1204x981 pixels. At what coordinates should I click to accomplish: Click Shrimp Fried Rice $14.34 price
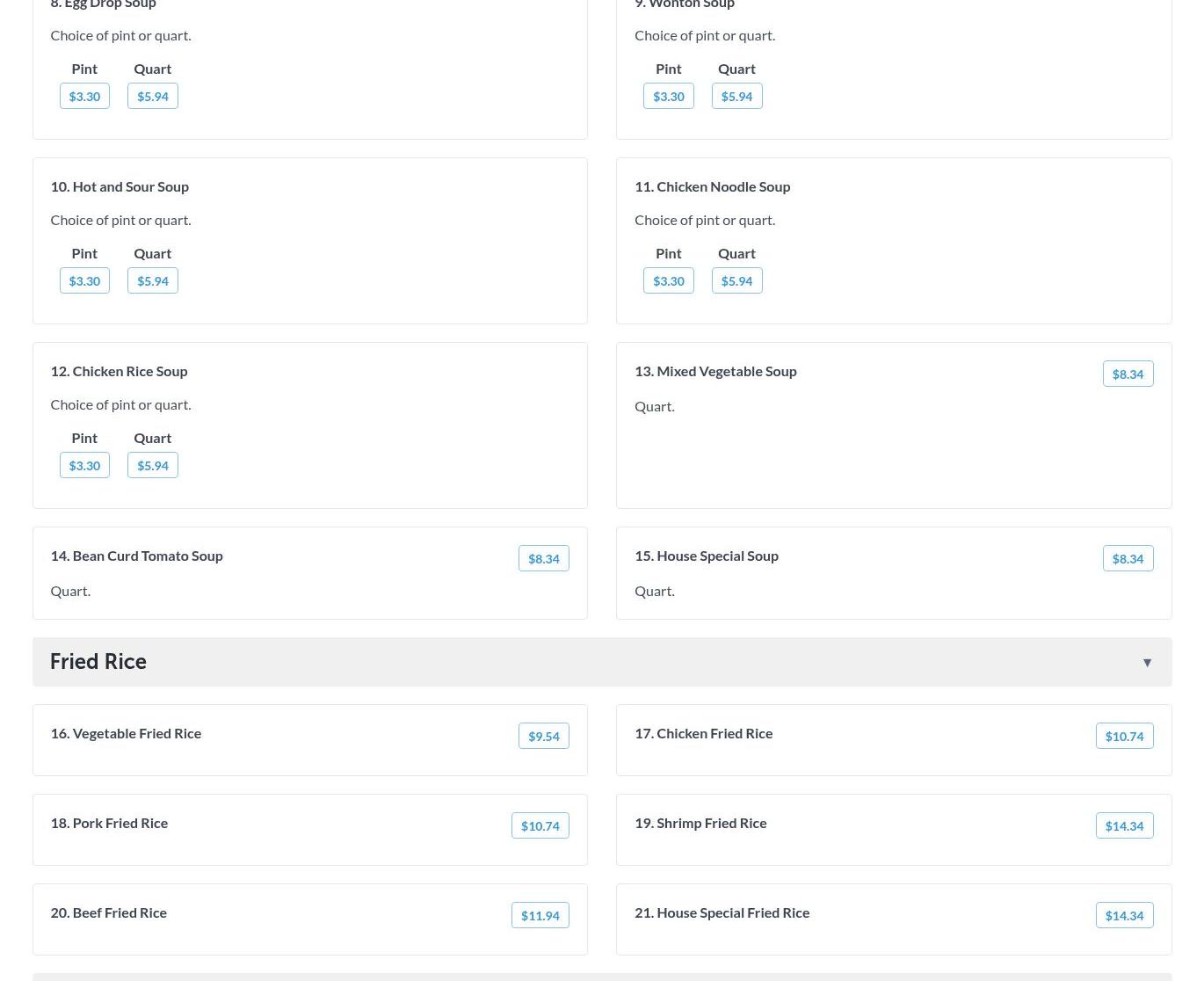(1123, 825)
